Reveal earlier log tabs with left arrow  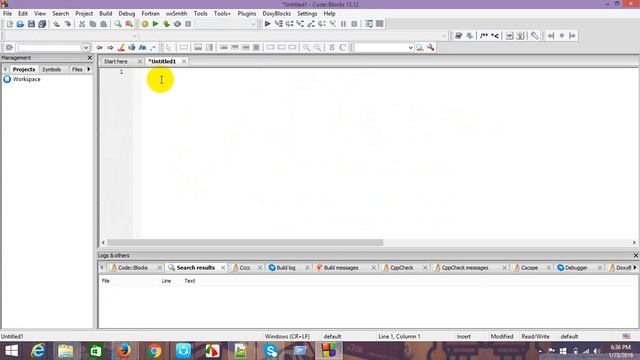coord(102,268)
